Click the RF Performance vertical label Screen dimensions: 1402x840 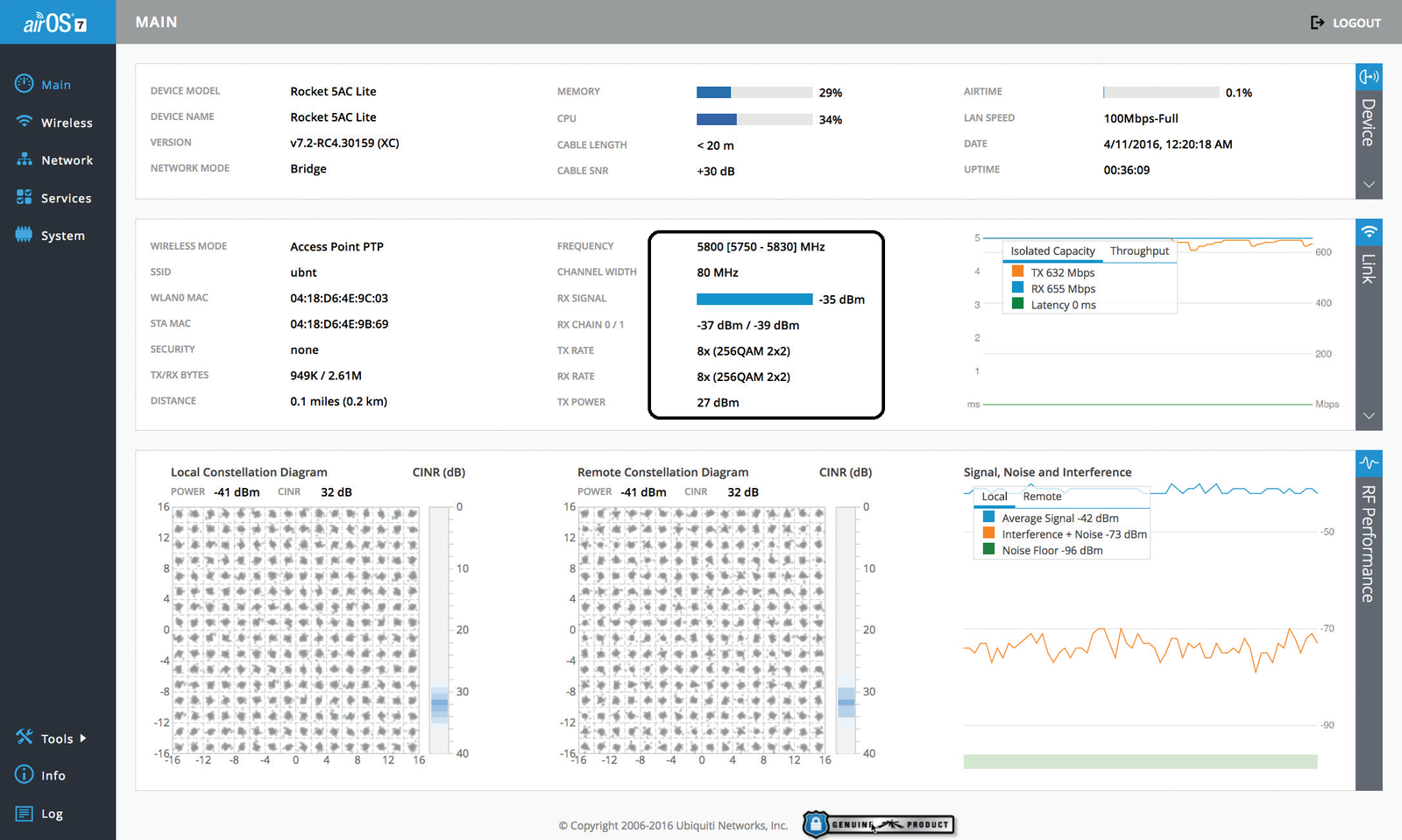click(1368, 543)
